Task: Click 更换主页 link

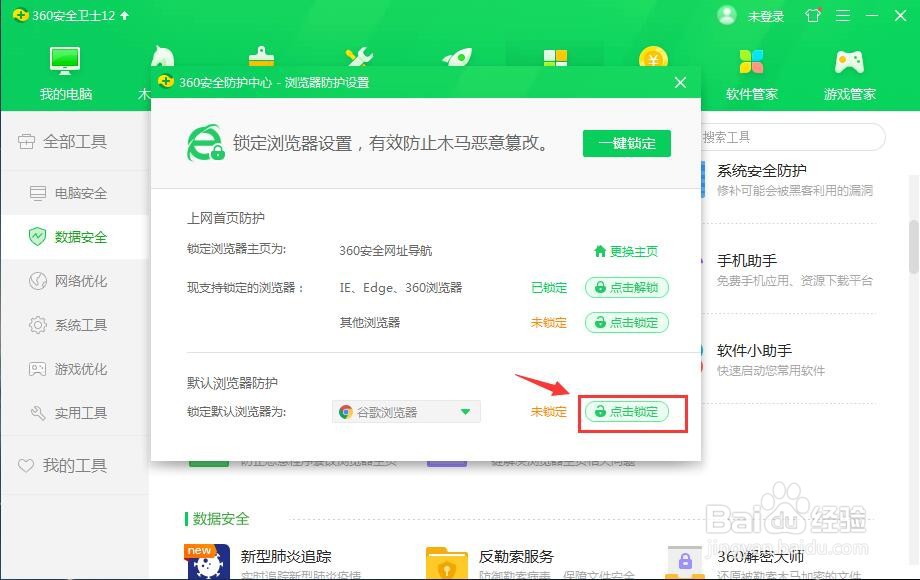Action: tap(626, 252)
